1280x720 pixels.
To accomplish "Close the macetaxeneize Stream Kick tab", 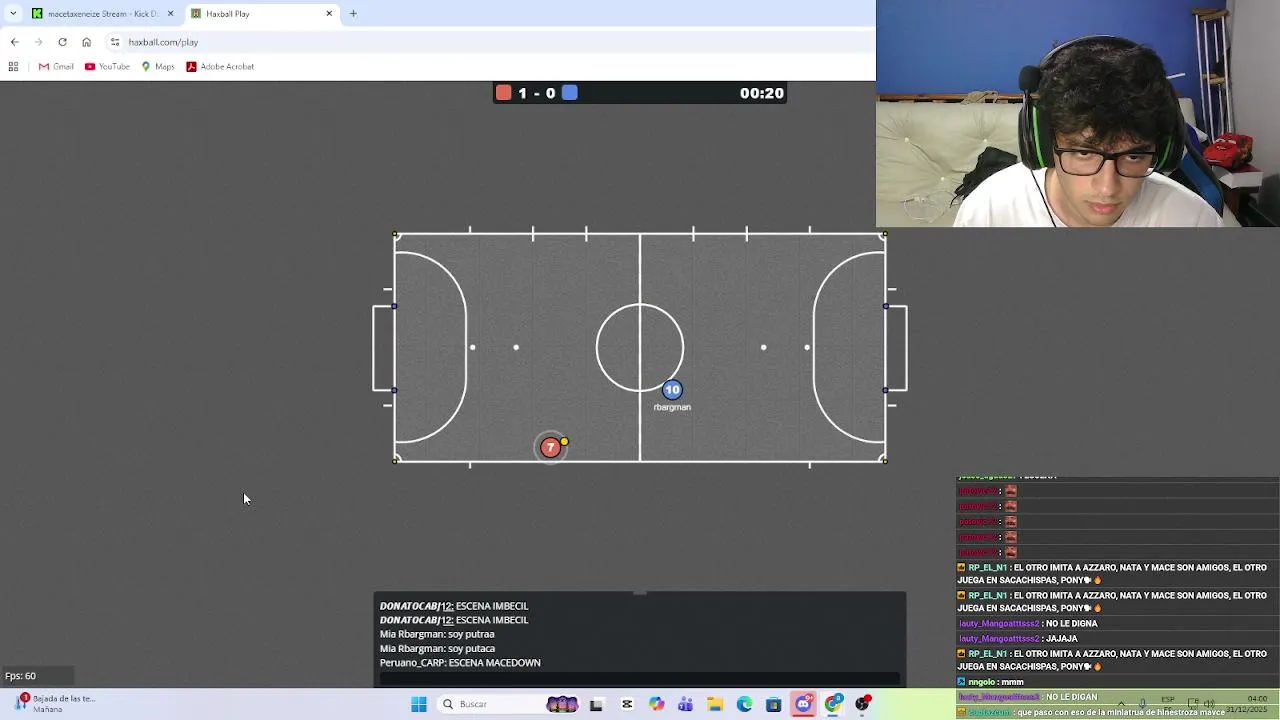I will click(170, 14).
